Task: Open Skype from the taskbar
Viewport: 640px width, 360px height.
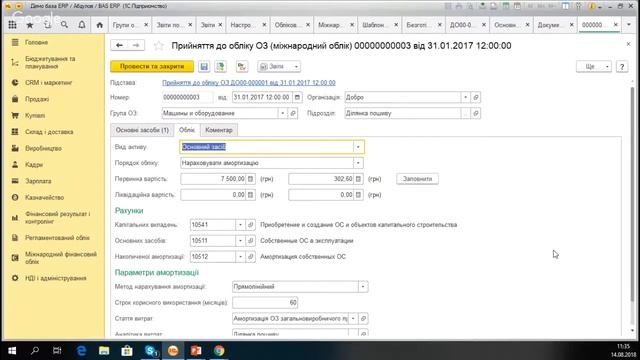Action: (151, 351)
